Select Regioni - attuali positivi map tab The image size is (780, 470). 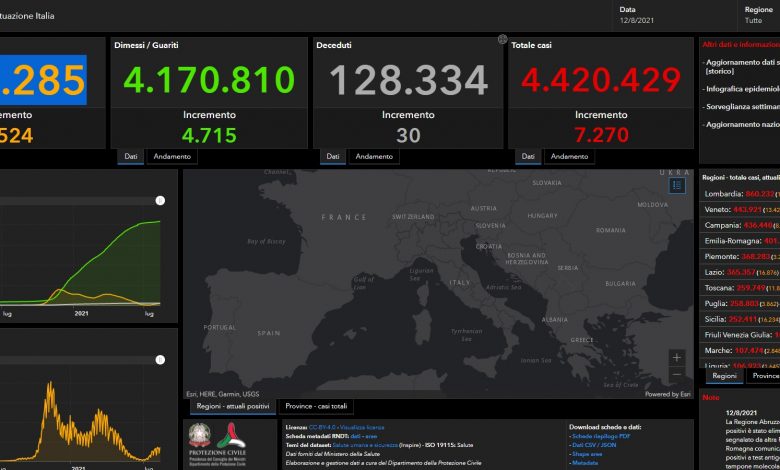[231, 406]
